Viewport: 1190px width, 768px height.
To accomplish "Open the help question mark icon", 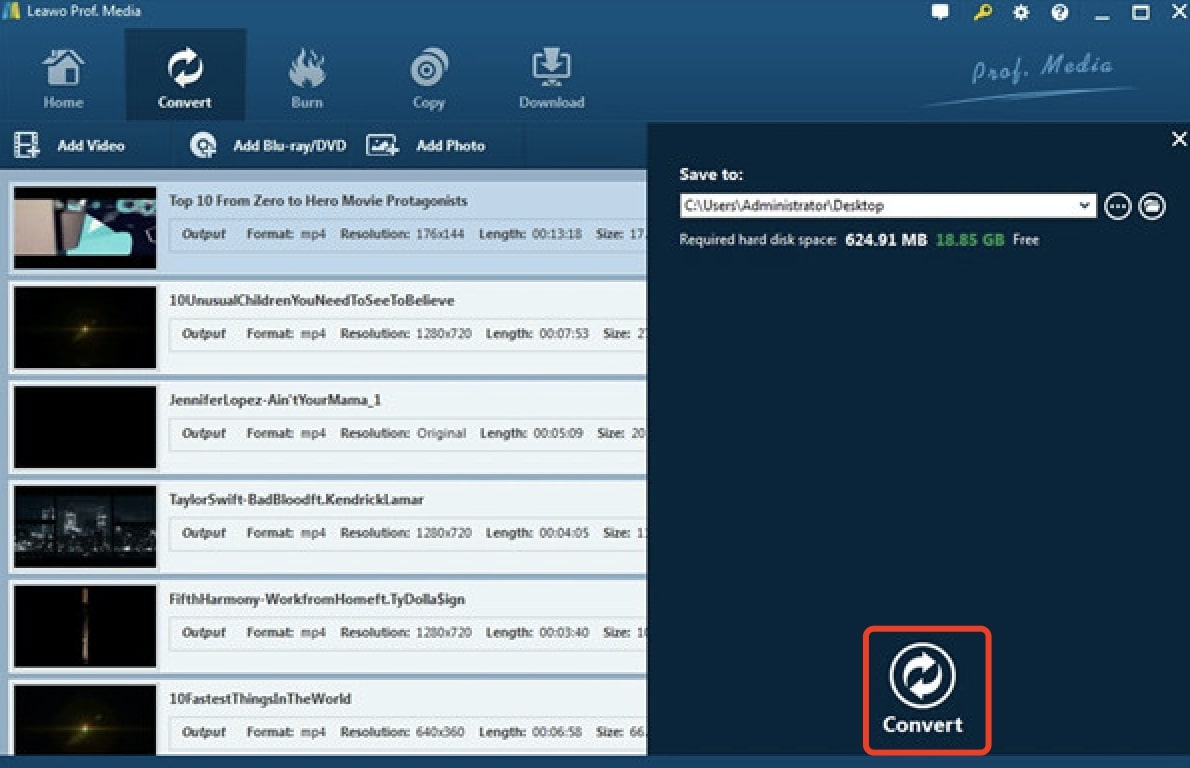I will 1059,13.
